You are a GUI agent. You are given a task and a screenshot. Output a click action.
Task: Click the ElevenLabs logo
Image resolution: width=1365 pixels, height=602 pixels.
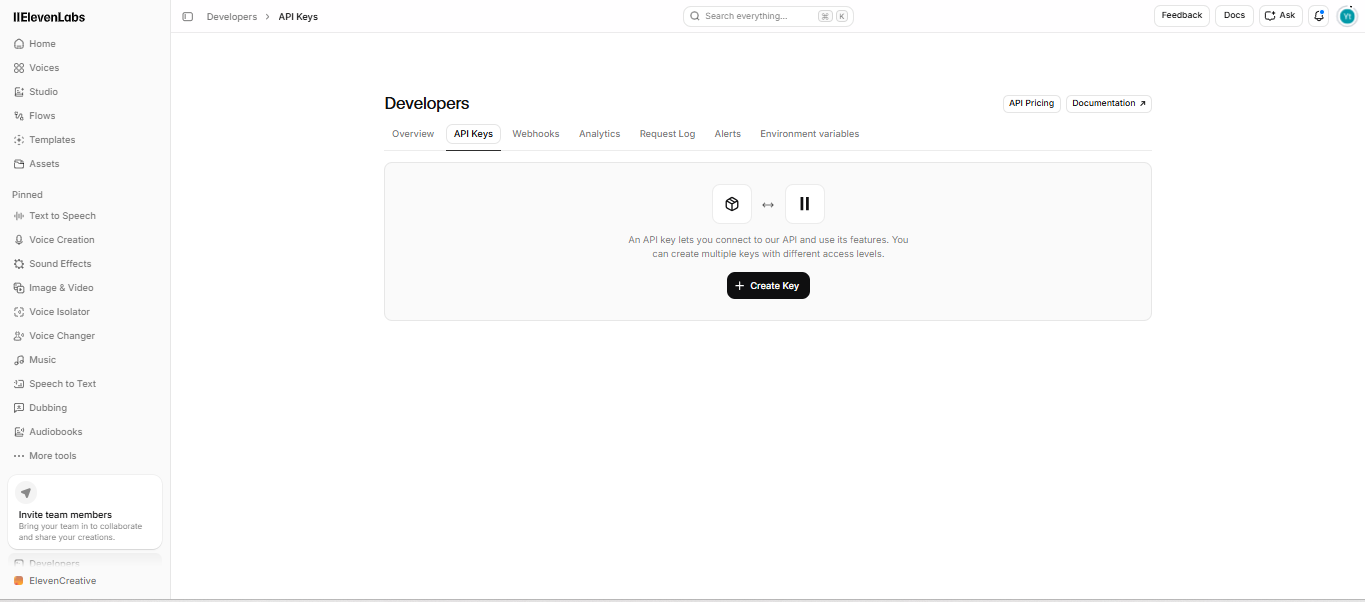pyautogui.click(x=48, y=16)
